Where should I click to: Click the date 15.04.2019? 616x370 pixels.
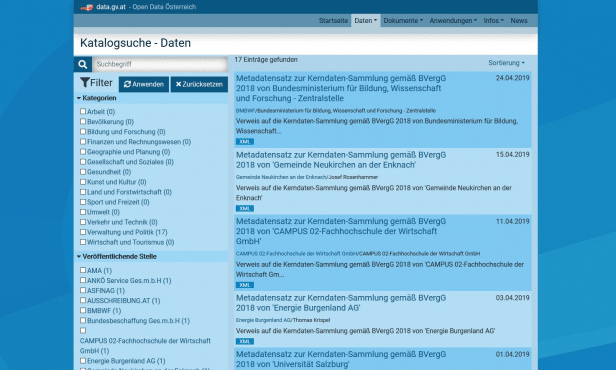coord(512,154)
